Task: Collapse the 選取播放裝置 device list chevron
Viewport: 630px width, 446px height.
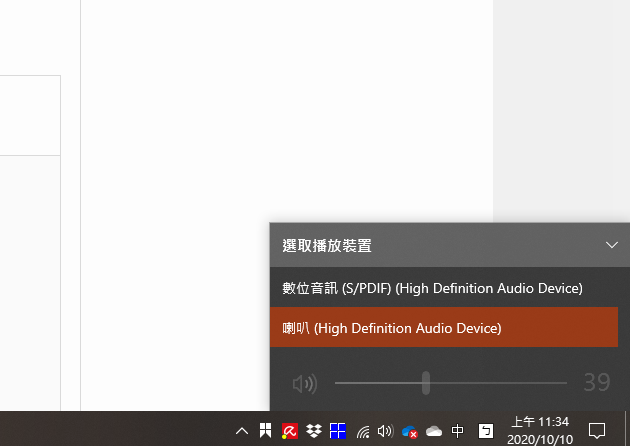Action: point(612,245)
